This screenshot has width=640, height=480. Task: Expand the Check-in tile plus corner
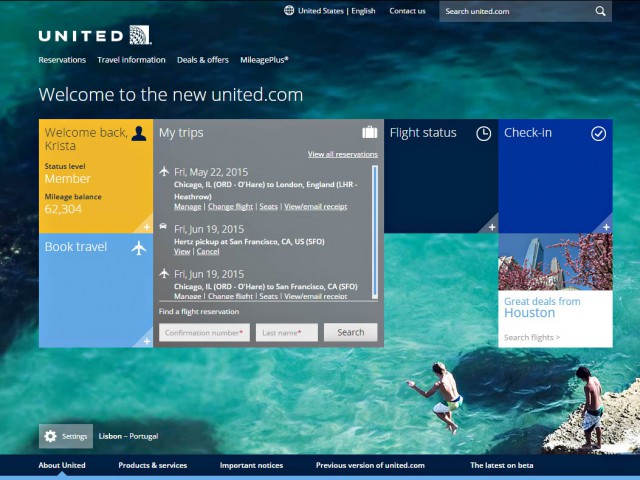click(x=606, y=227)
